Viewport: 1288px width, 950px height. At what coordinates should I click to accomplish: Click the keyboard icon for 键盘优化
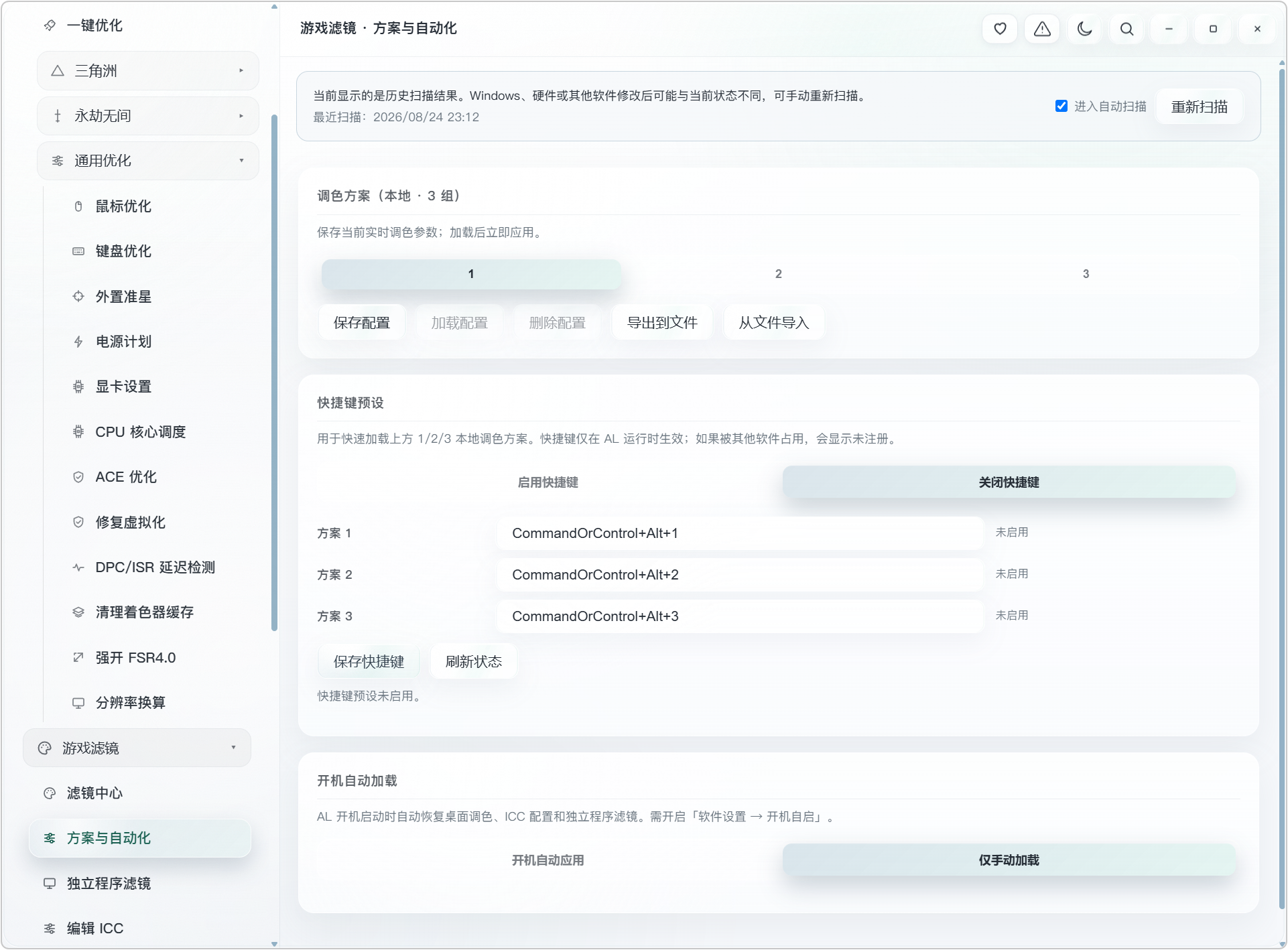tap(78, 251)
